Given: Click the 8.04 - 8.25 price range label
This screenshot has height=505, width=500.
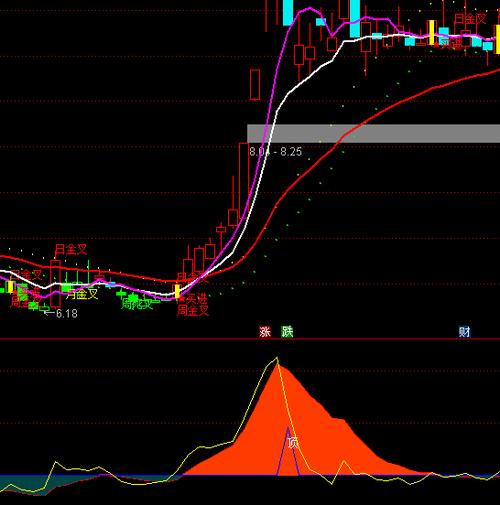Looking at the screenshot, I should (276, 152).
